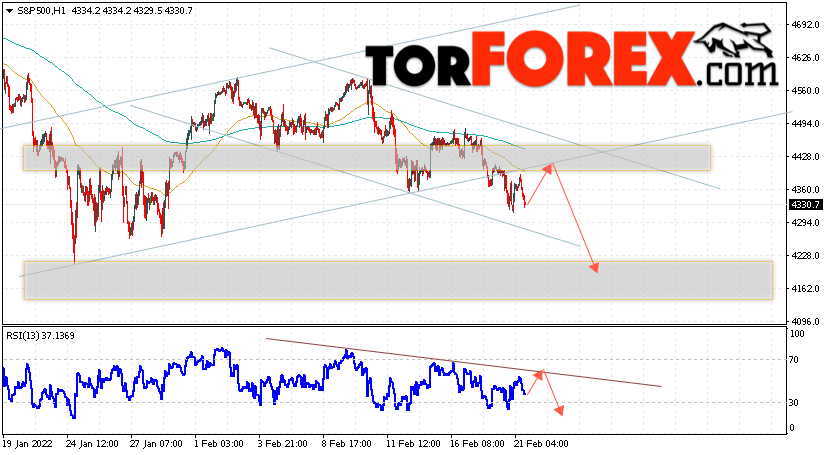
Task: Click the 8 Feb 17:00 time axis label
Action: [x=347, y=444]
